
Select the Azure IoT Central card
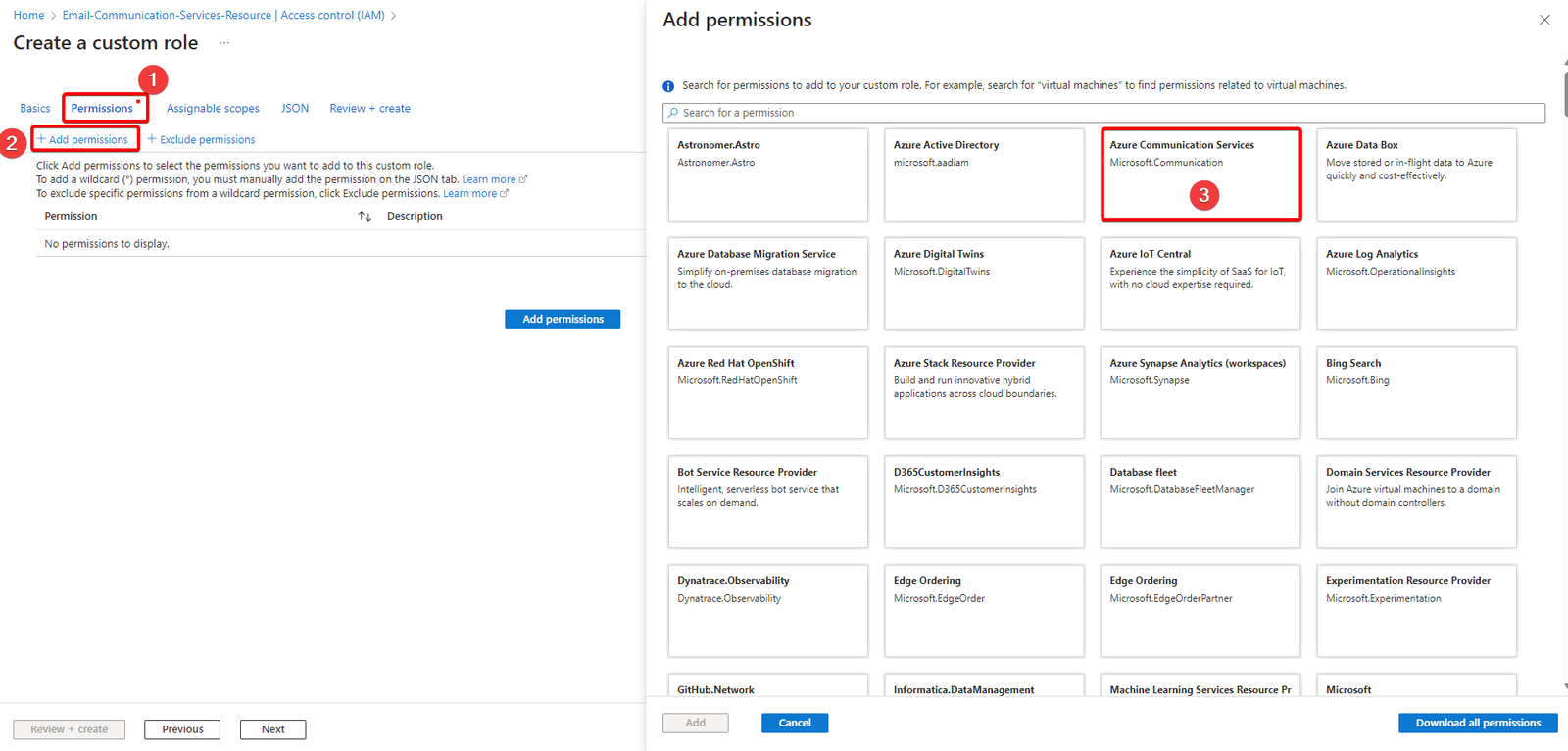tap(1200, 283)
